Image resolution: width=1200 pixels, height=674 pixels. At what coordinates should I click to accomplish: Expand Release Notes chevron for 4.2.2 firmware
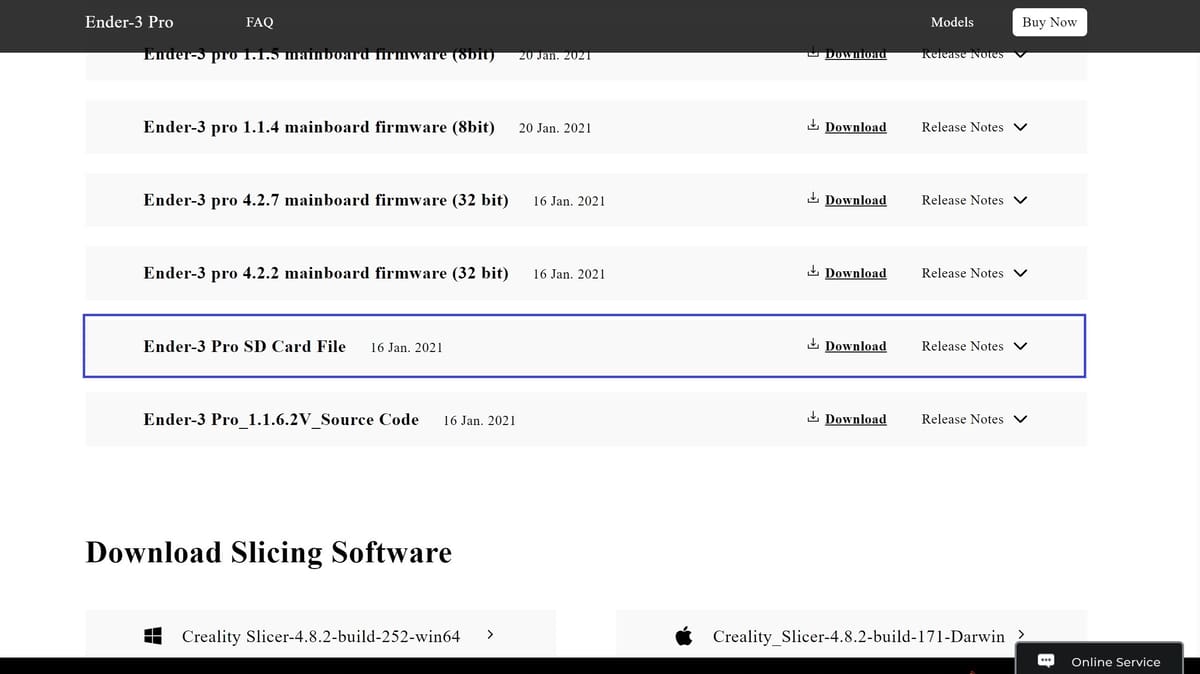click(x=1020, y=273)
